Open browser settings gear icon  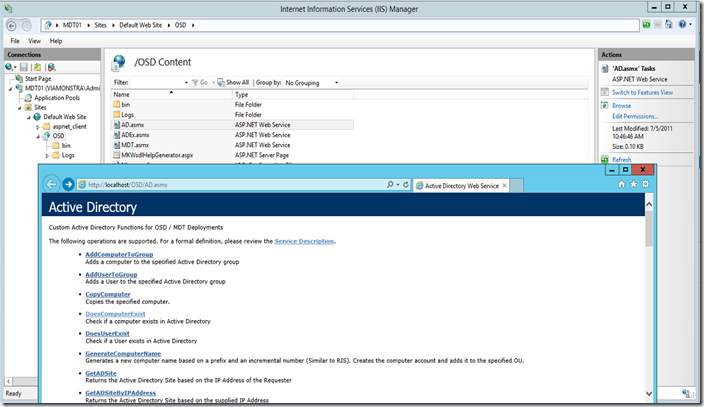(645, 185)
